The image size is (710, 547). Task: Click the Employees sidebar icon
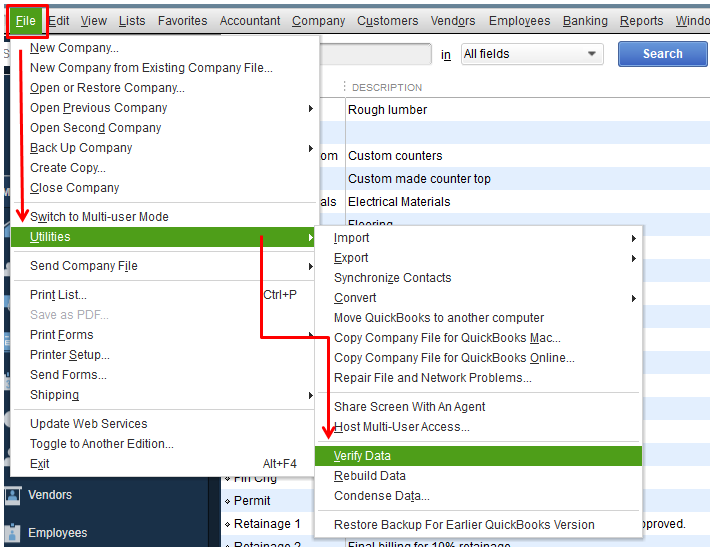(x=13, y=533)
